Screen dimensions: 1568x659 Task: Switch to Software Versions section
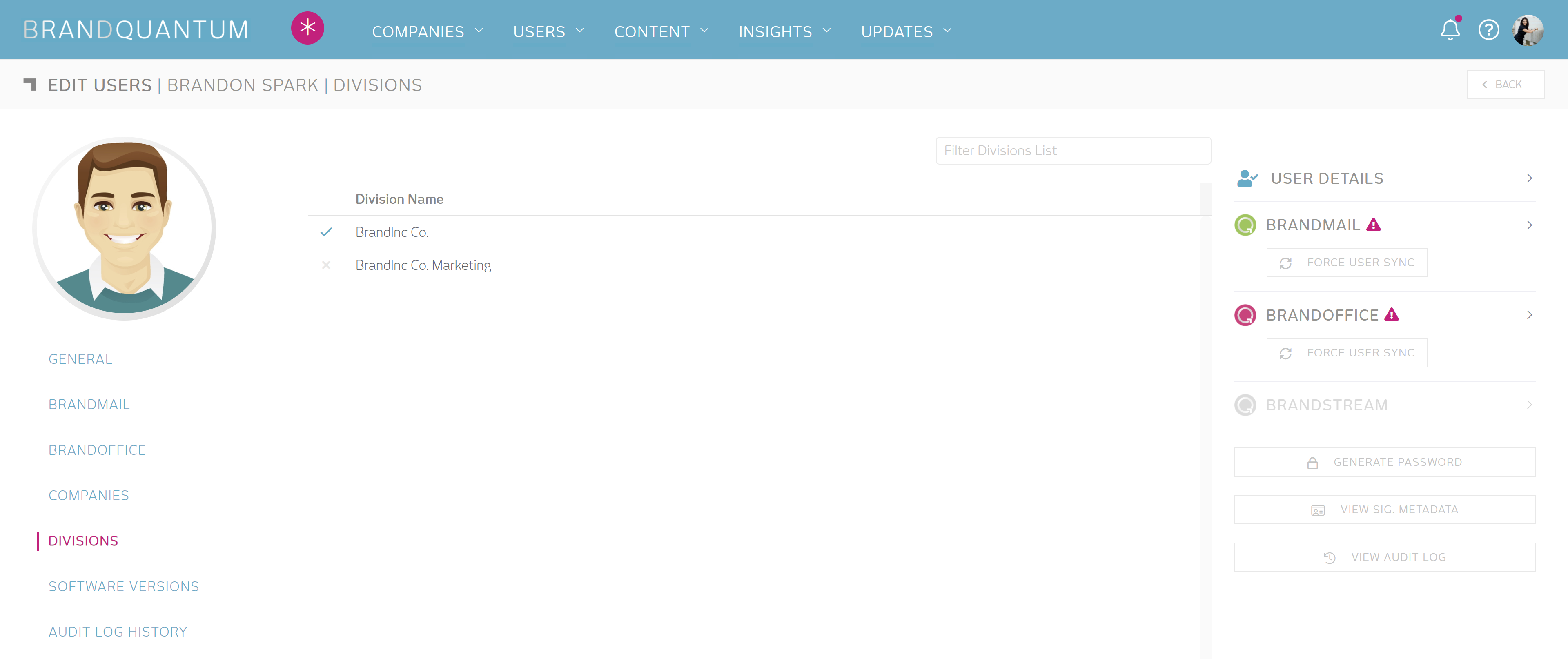(x=124, y=586)
